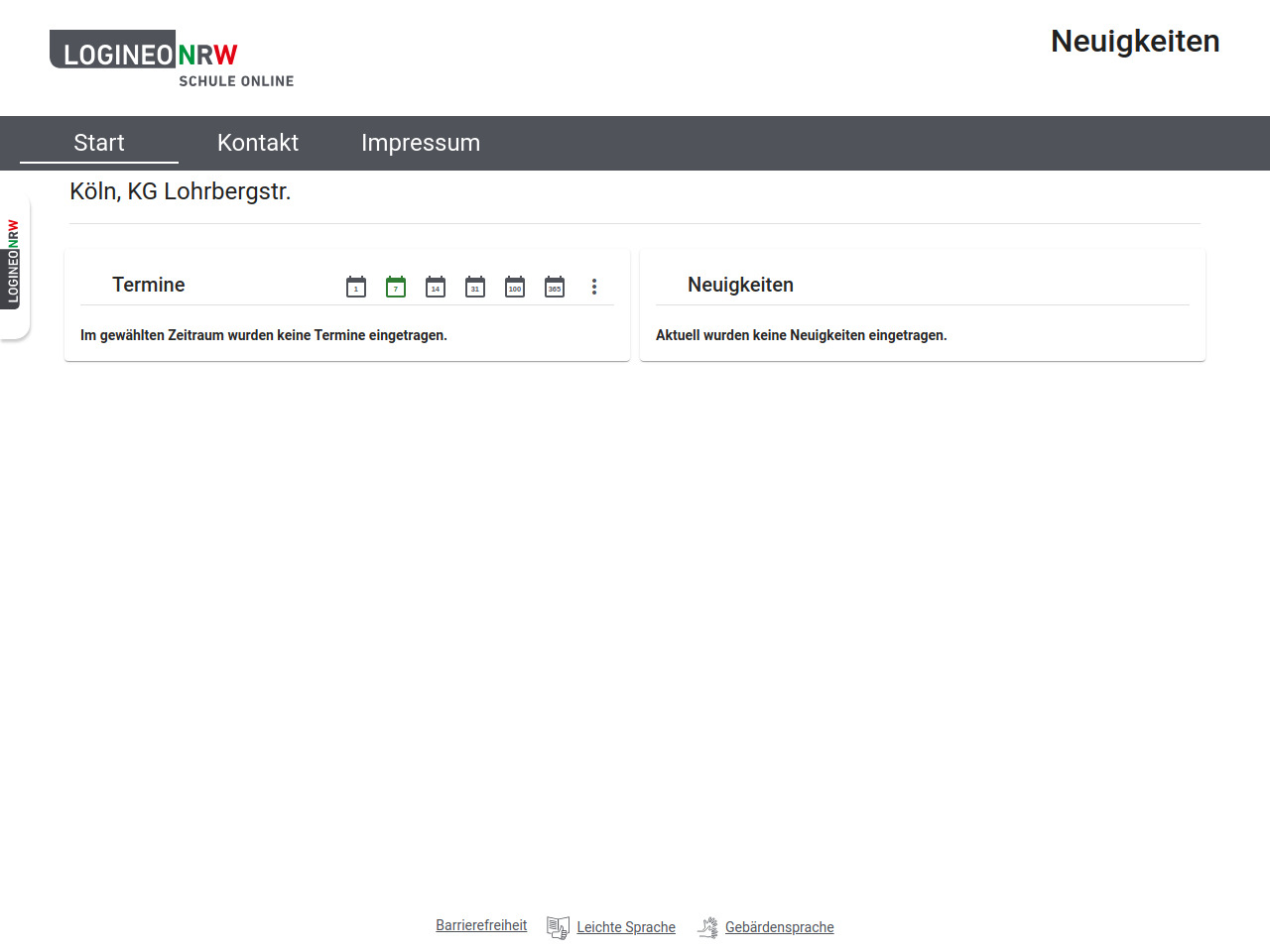Open the Impressum page

421,143
